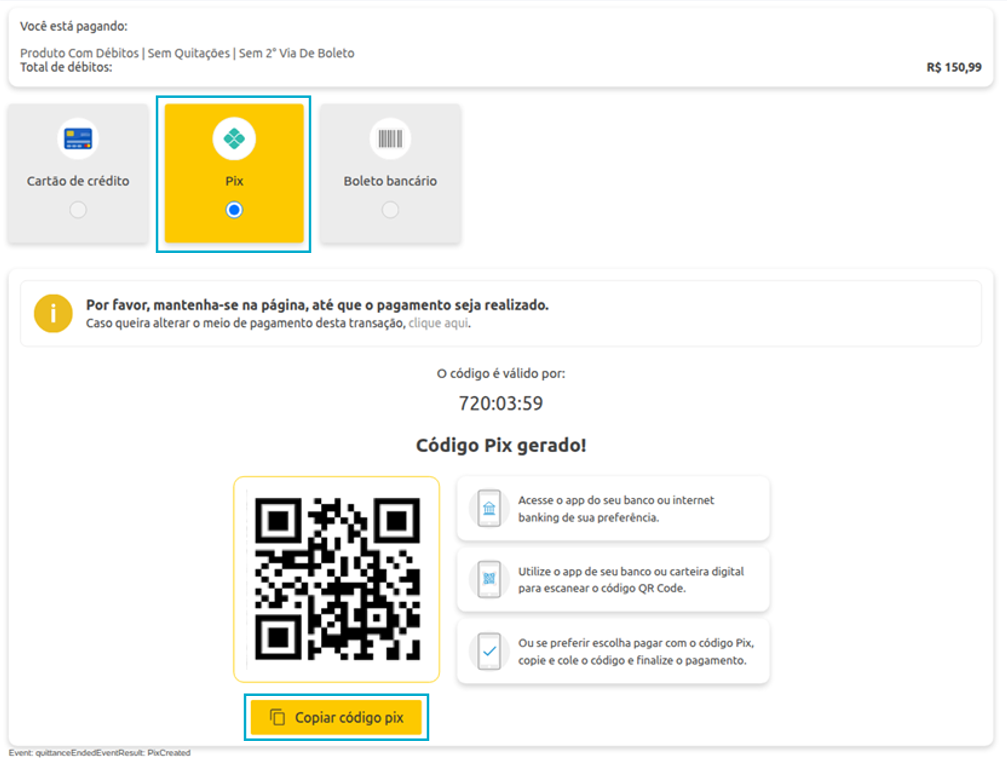Click the 'Utilize o app de seu banco' instruction

click(631, 579)
